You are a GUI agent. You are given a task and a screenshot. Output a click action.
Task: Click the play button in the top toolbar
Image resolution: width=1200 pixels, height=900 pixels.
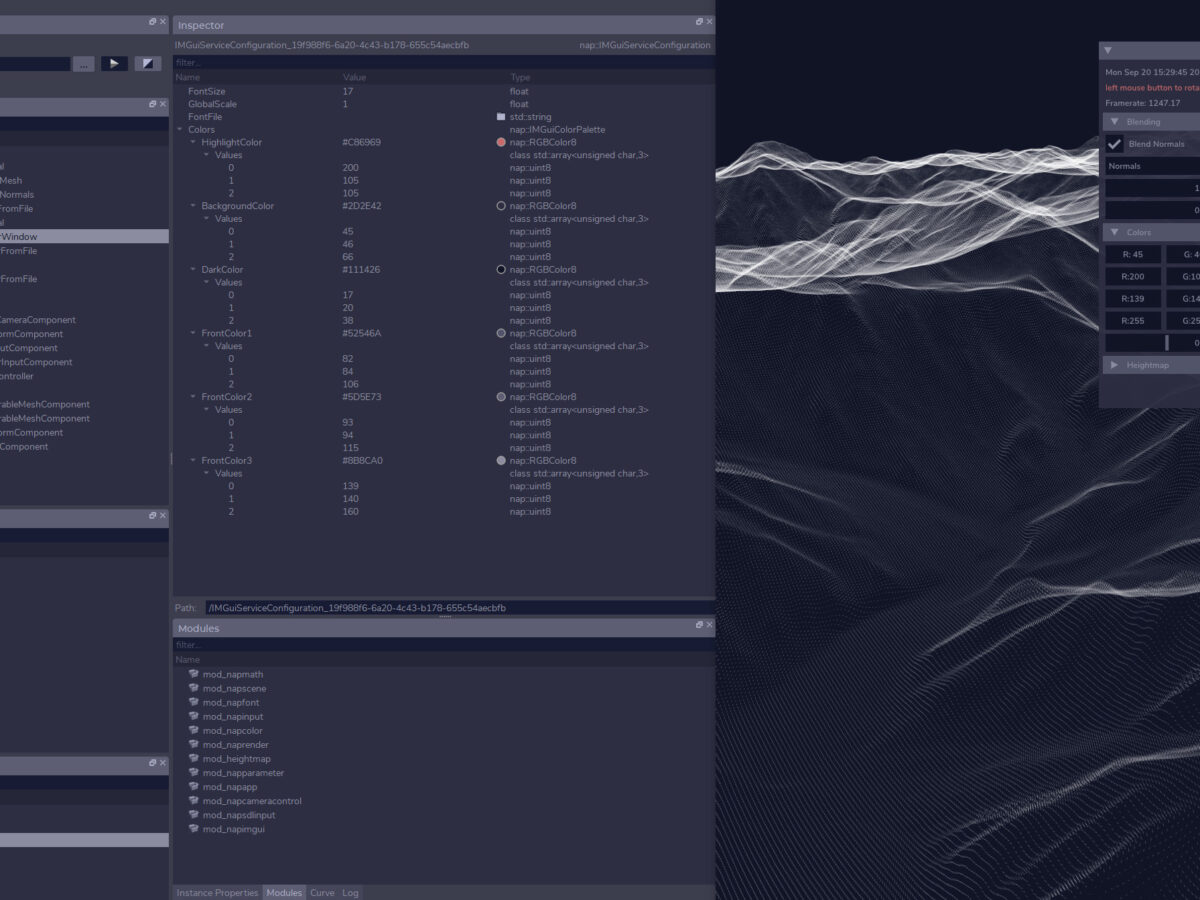click(114, 63)
